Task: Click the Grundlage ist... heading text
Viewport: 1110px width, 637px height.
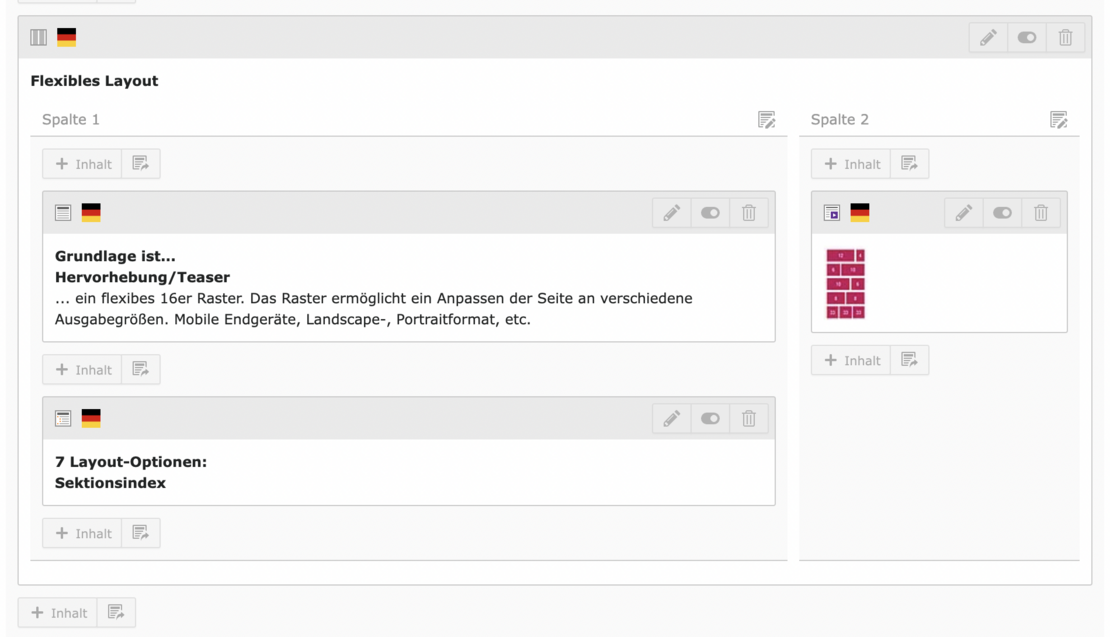Action: pos(115,257)
